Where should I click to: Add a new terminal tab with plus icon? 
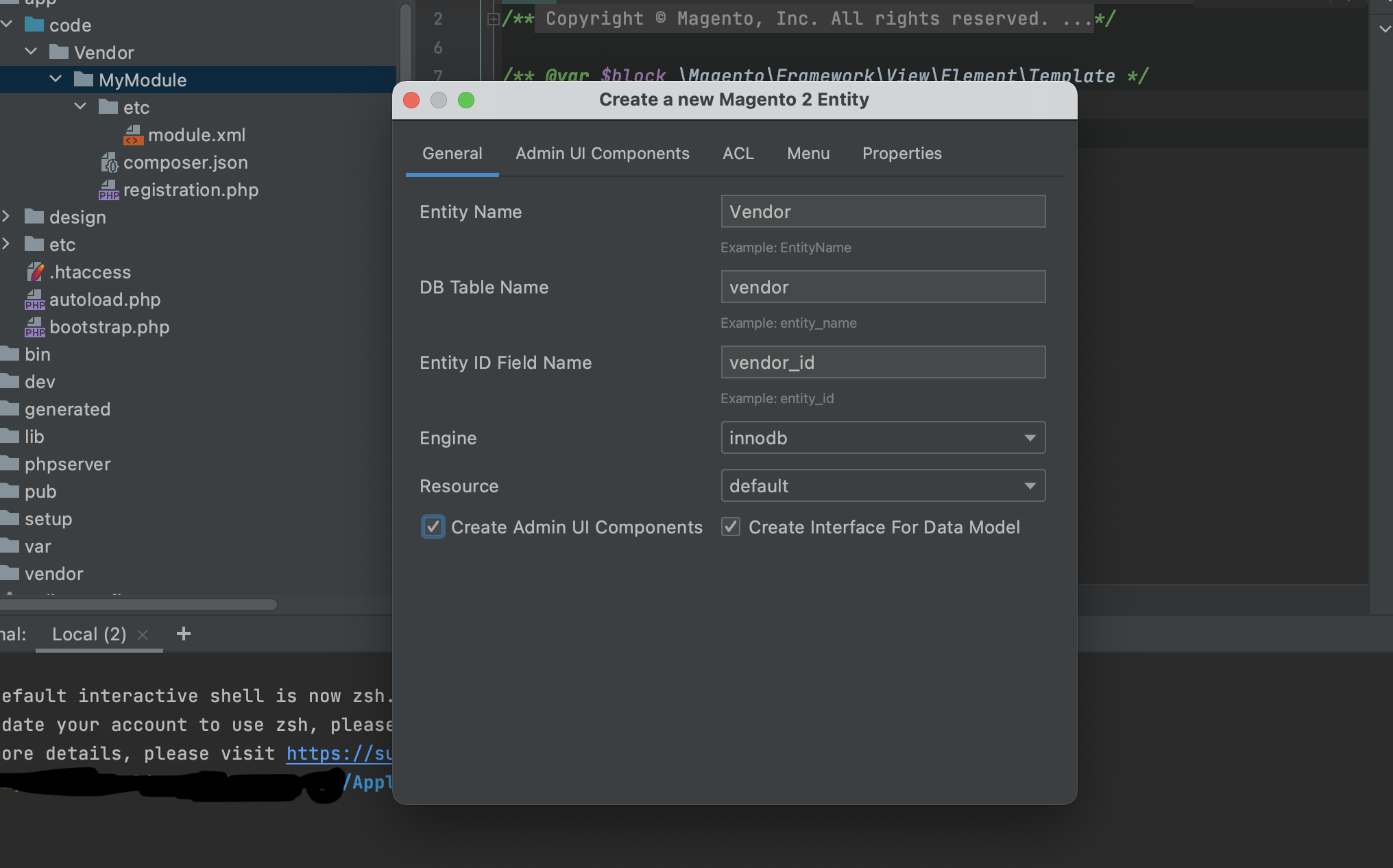pyautogui.click(x=183, y=634)
